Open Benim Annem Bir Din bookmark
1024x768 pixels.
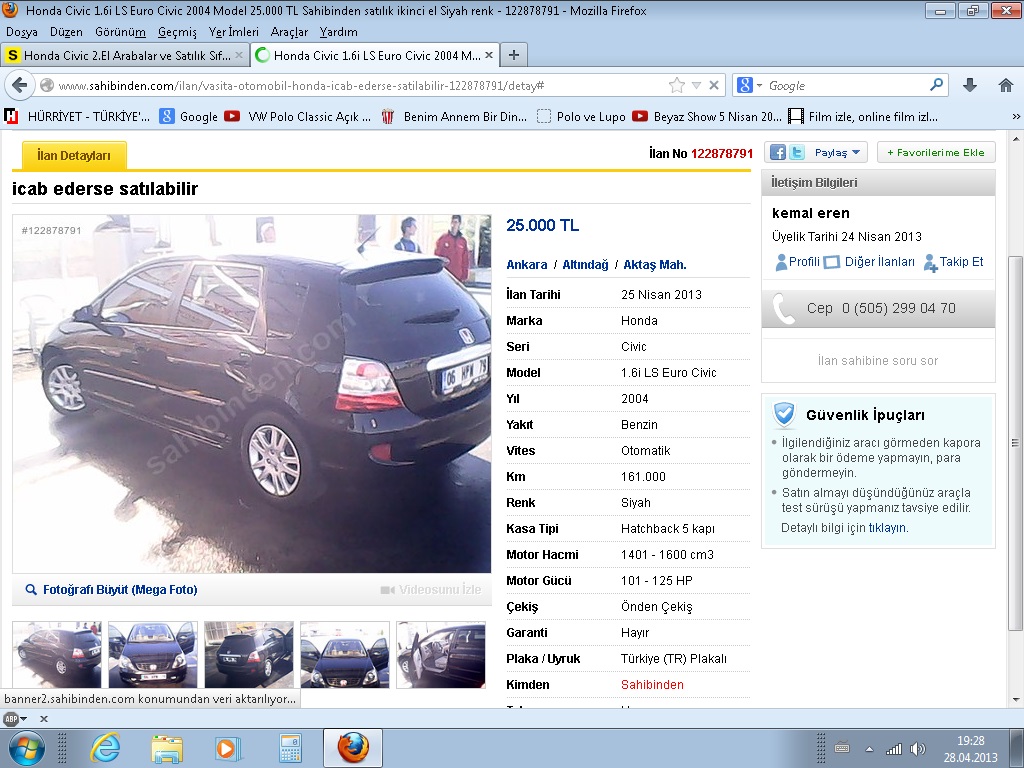tap(454, 117)
